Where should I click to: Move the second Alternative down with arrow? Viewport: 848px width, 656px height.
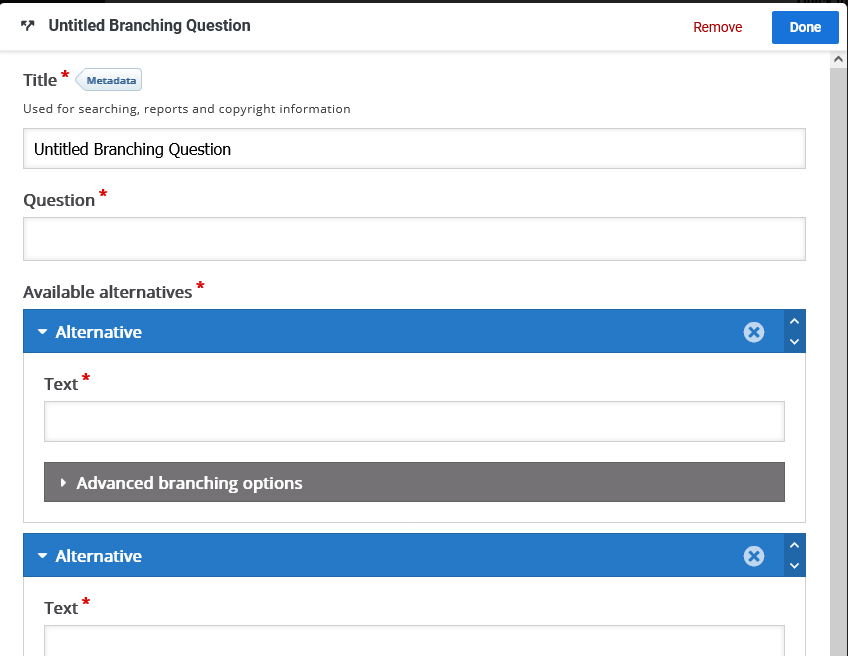coord(794,566)
